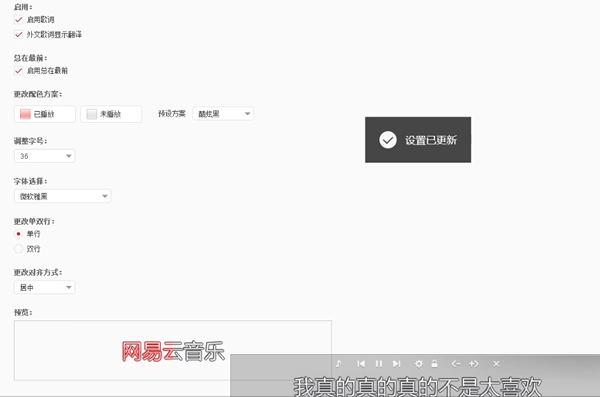600x397 pixels.
Task: Expand the 居中 alignment dropdown
Action: (44, 287)
